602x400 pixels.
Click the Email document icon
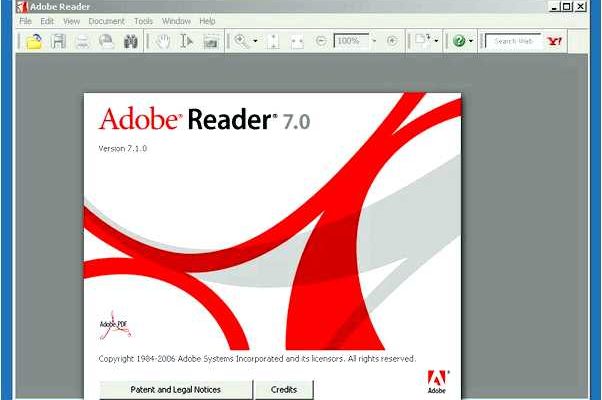[x=106, y=41]
